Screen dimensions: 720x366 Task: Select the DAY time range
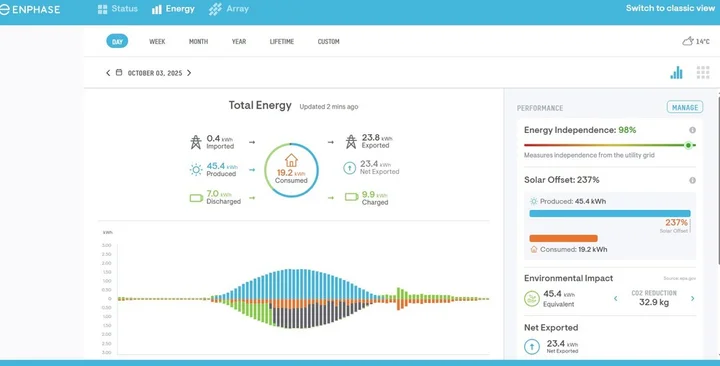click(117, 41)
